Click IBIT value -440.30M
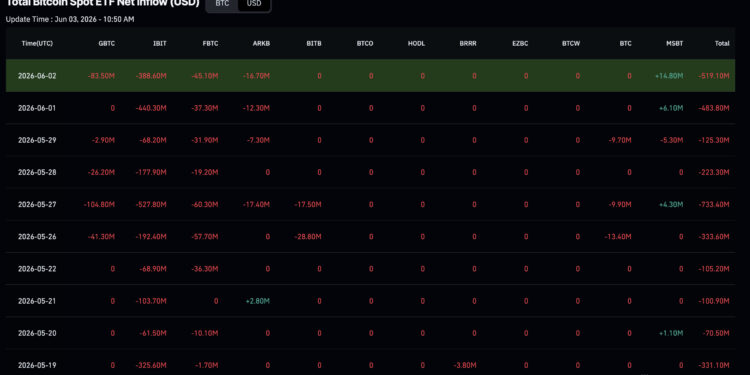 pyautogui.click(x=151, y=108)
